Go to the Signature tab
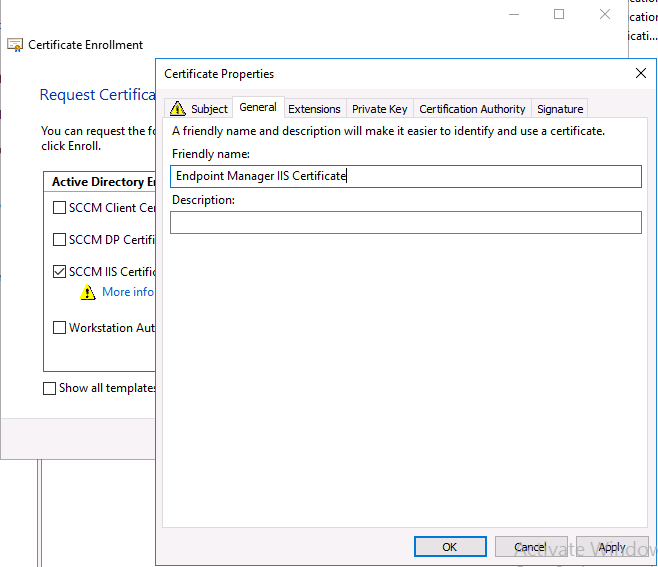Image resolution: width=658 pixels, height=567 pixels. coord(560,109)
